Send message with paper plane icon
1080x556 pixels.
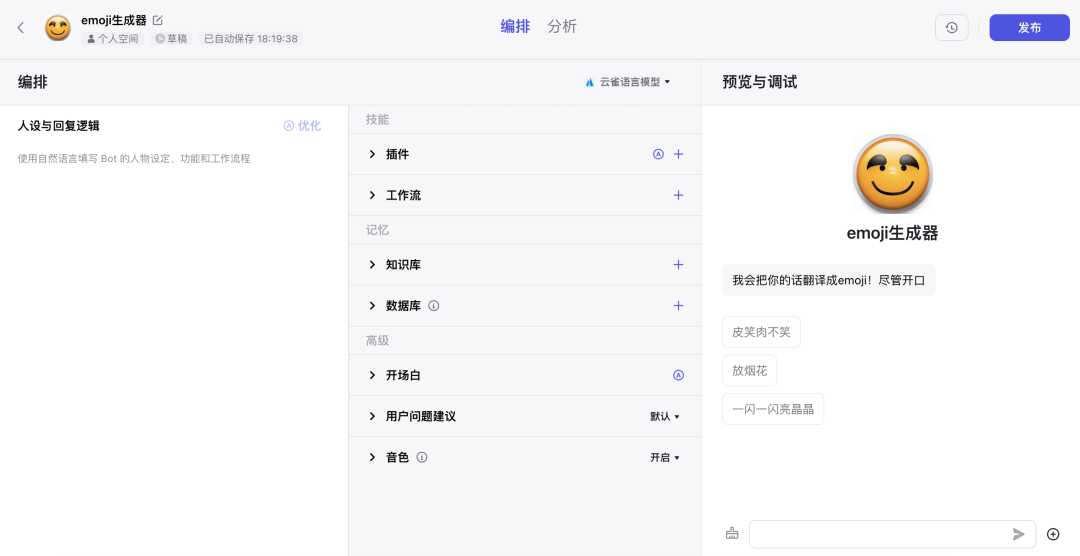1019,534
